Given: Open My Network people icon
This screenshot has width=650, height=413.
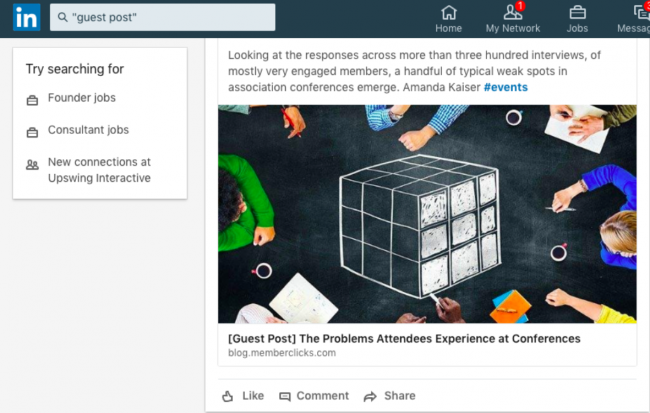Looking at the screenshot, I should 512,12.
